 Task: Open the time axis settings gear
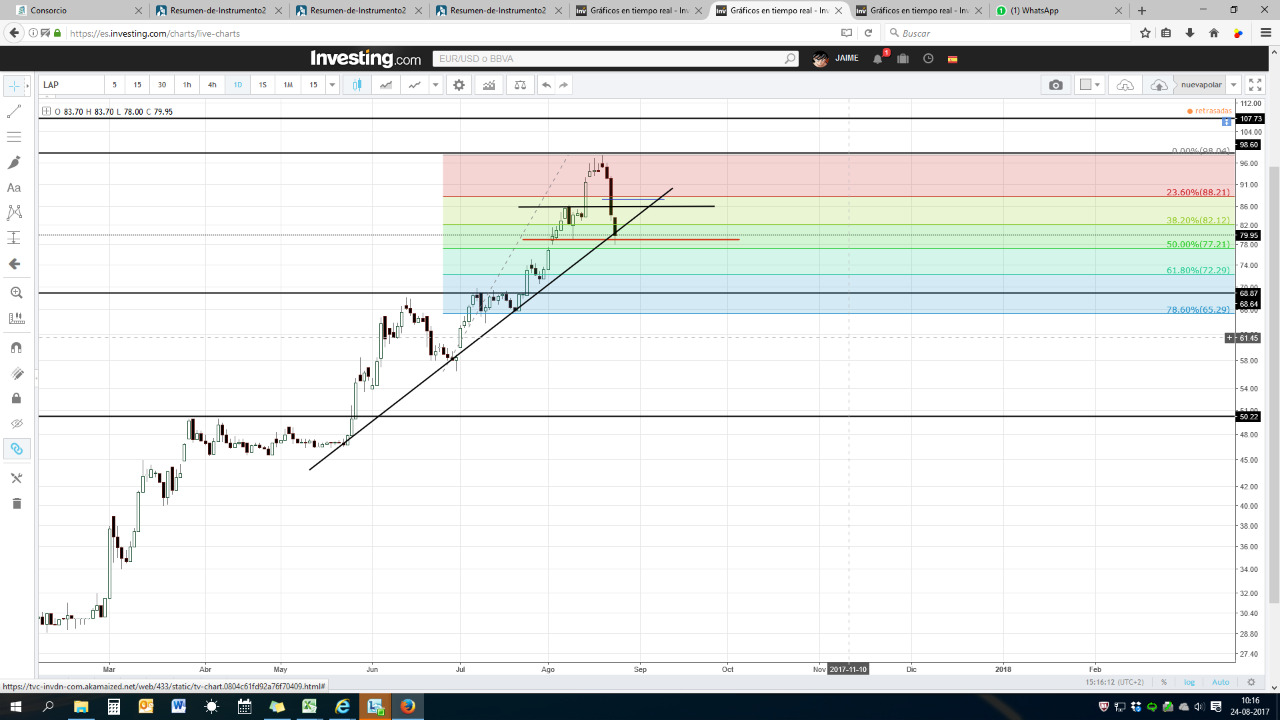1251,682
